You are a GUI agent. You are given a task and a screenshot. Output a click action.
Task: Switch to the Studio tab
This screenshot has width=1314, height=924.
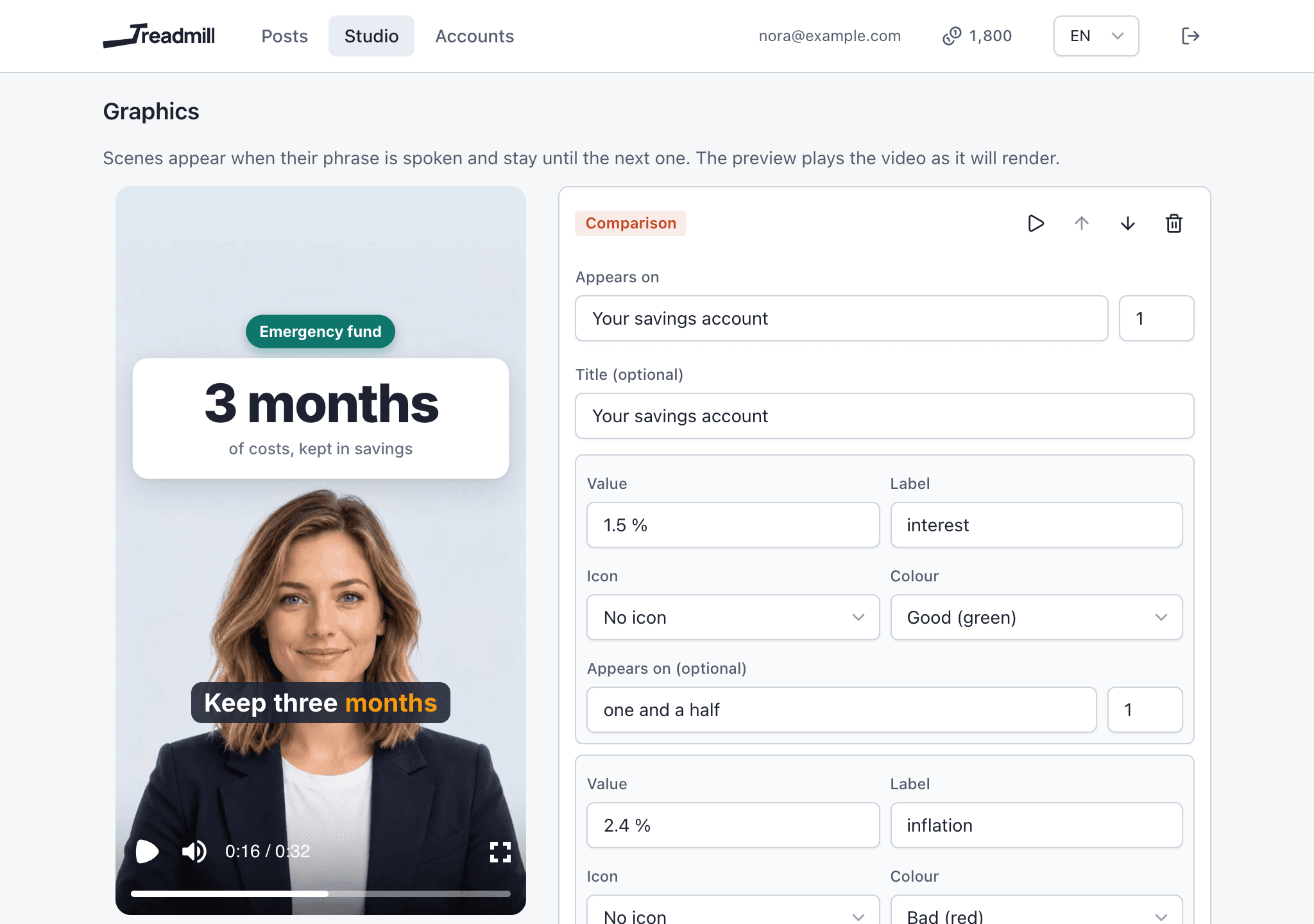tap(371, 36)
